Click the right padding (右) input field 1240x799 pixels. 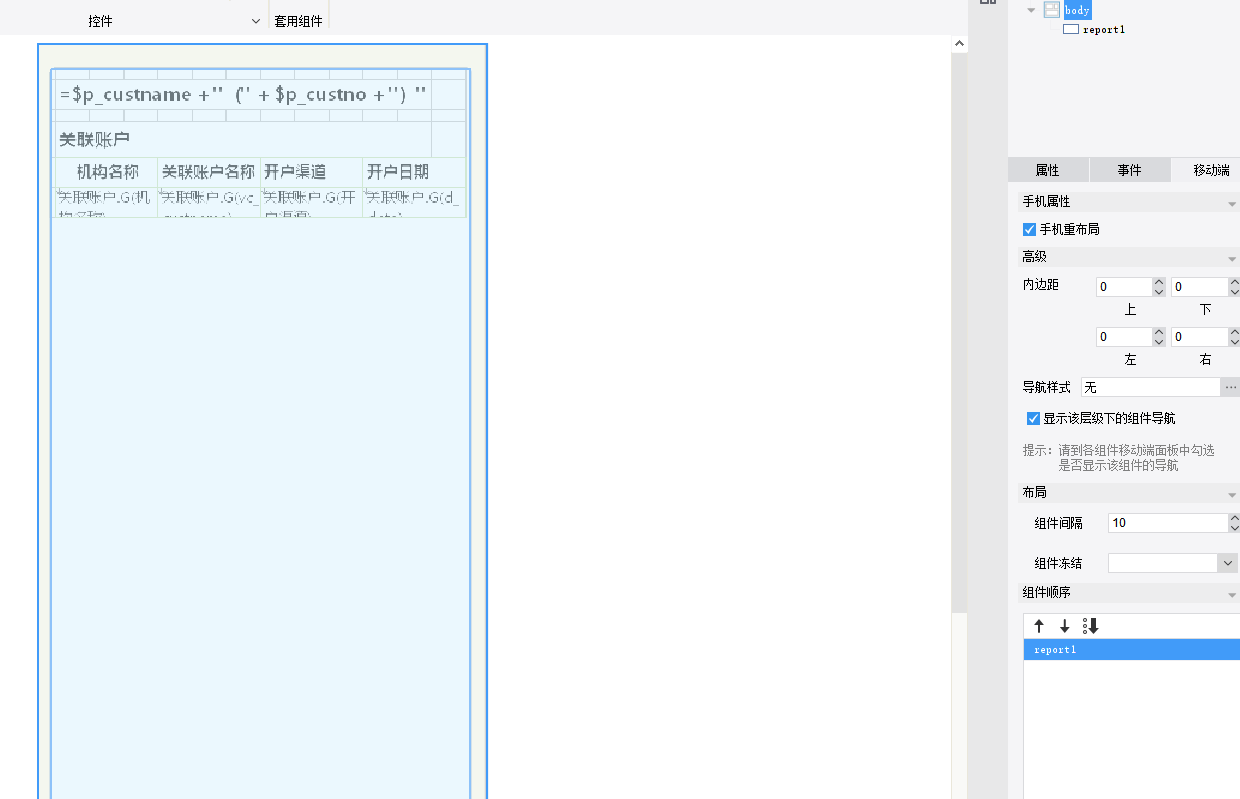click(x=1199, y=337)
